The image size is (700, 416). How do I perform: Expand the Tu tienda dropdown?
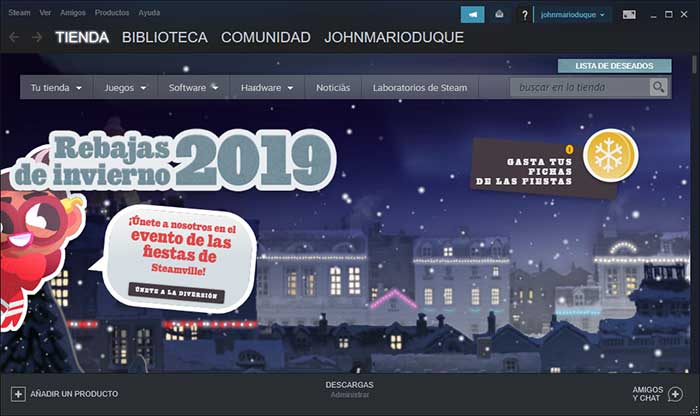point(56,87)
